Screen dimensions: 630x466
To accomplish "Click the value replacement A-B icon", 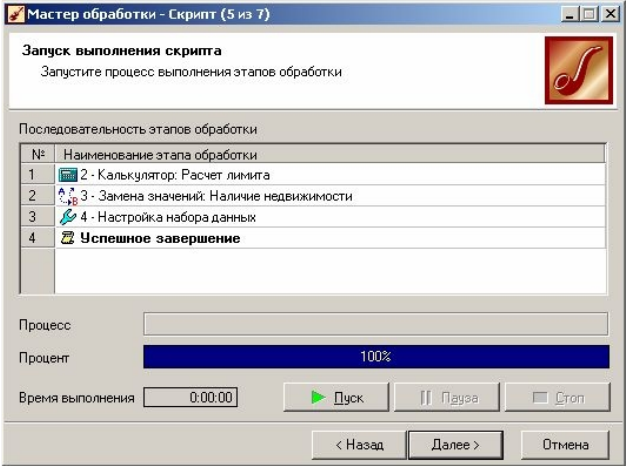I will (68, 196).
